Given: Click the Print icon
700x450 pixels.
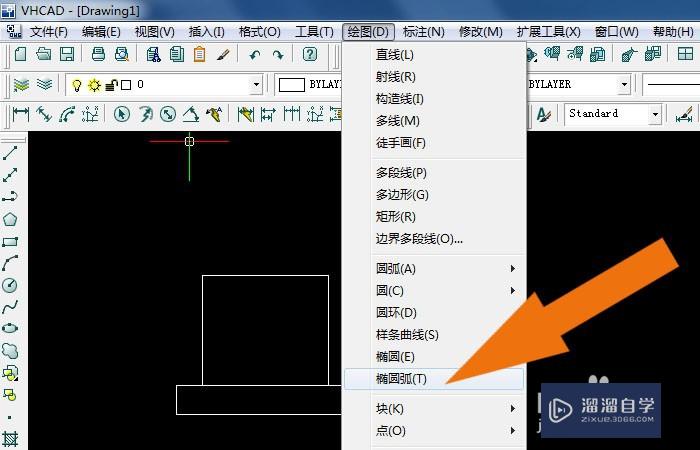Looking at the screenshot, I should (x=98, y=54).
